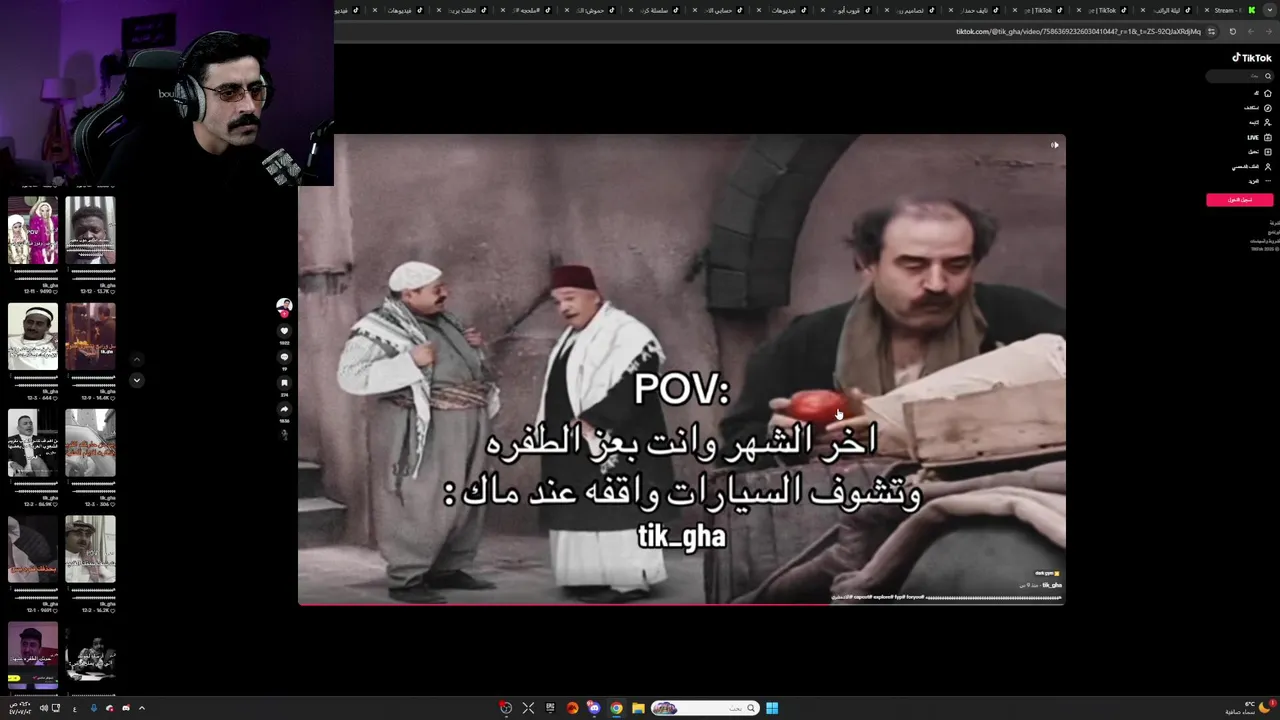Open the thumbnail with 14.4K likes
Screen dimensions: 1280x720
click(x=90, y=337)
